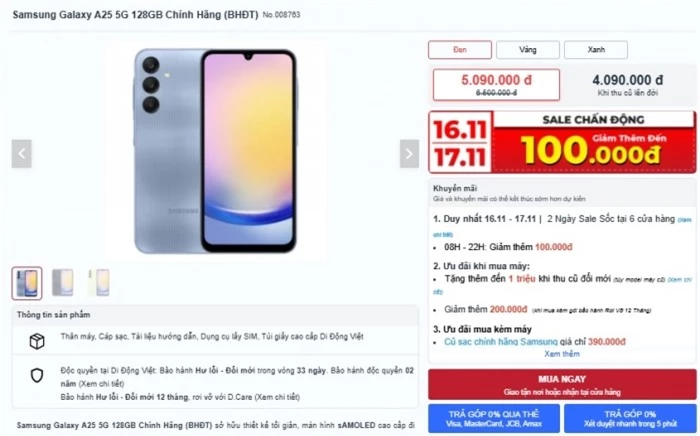Click the box package contents icon

[37, 341]
